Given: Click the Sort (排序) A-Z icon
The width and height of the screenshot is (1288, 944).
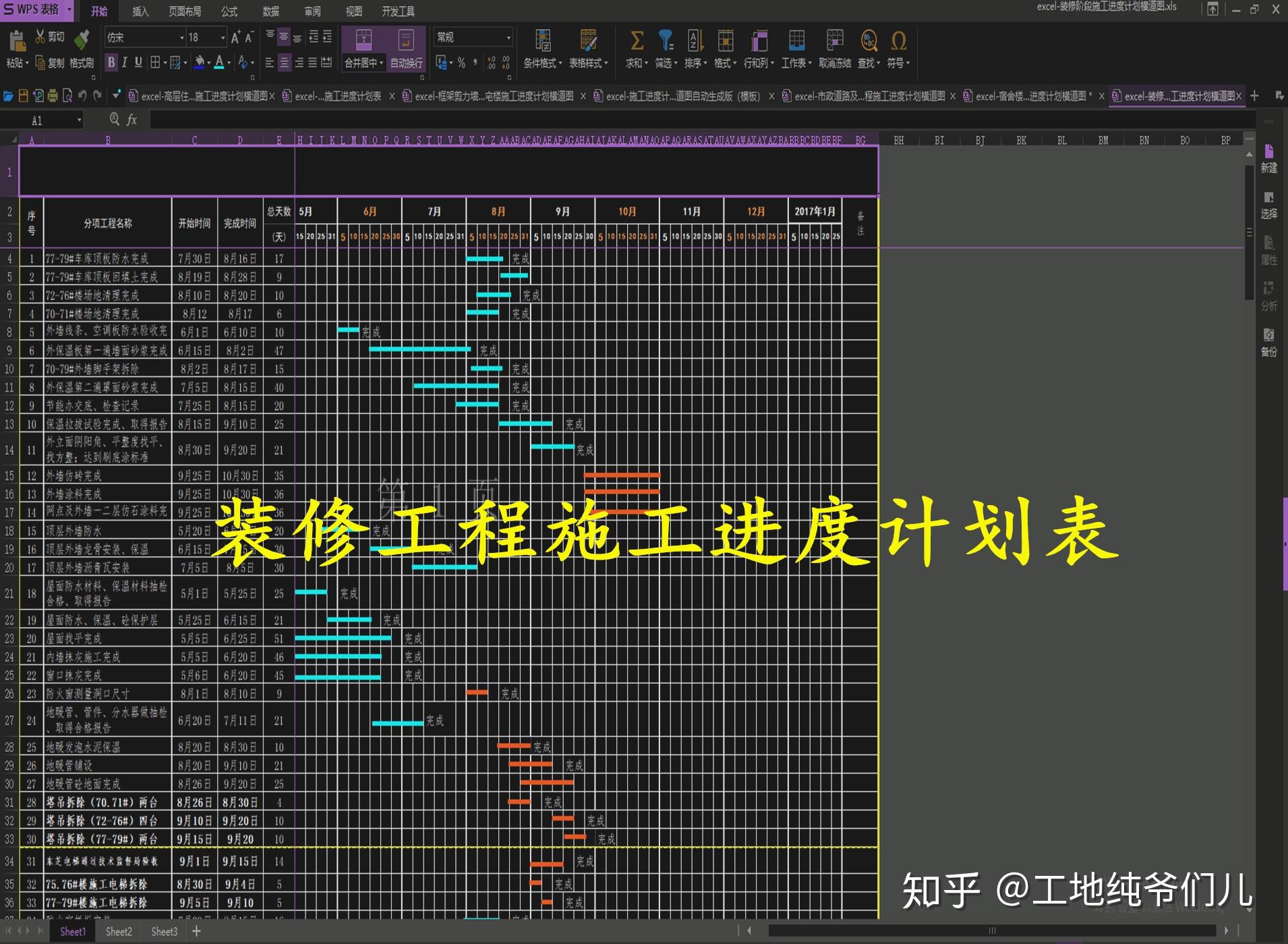Looking at the screenshot, I should pos(695,40).
